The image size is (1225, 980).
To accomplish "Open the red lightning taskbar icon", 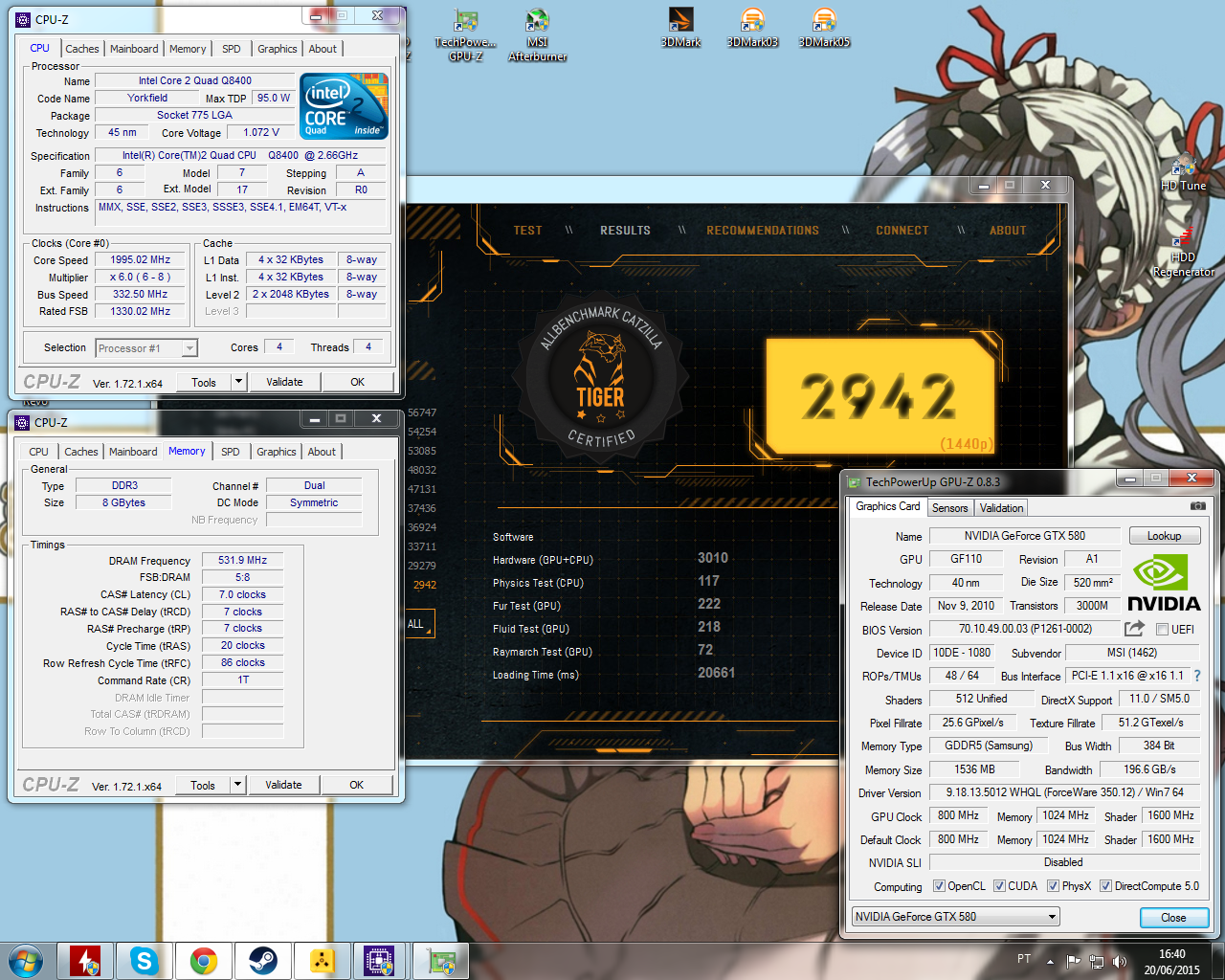I will [x=85, y=961].
